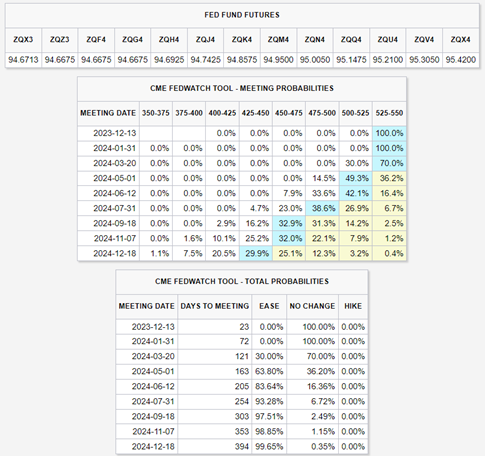Select the highlighted 49.3% cell
Image resolution: width=485 pixels, height=456 pixels.
[356, 178]
